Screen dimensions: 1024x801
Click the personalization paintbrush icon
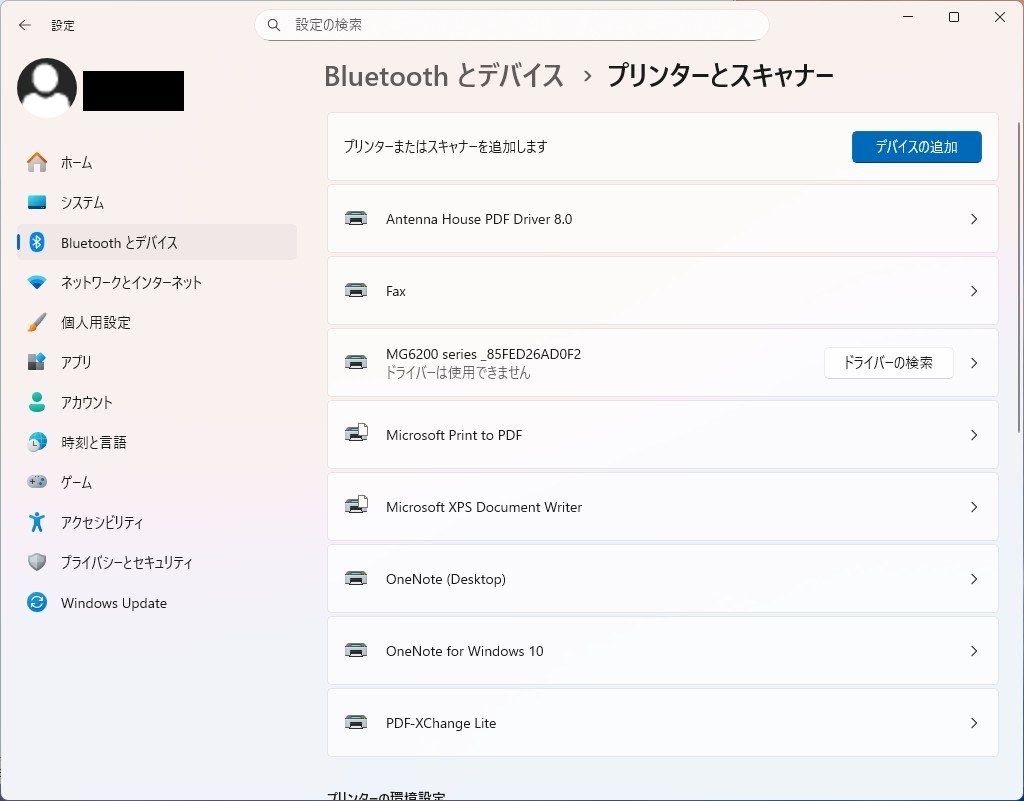click(37, 322)
